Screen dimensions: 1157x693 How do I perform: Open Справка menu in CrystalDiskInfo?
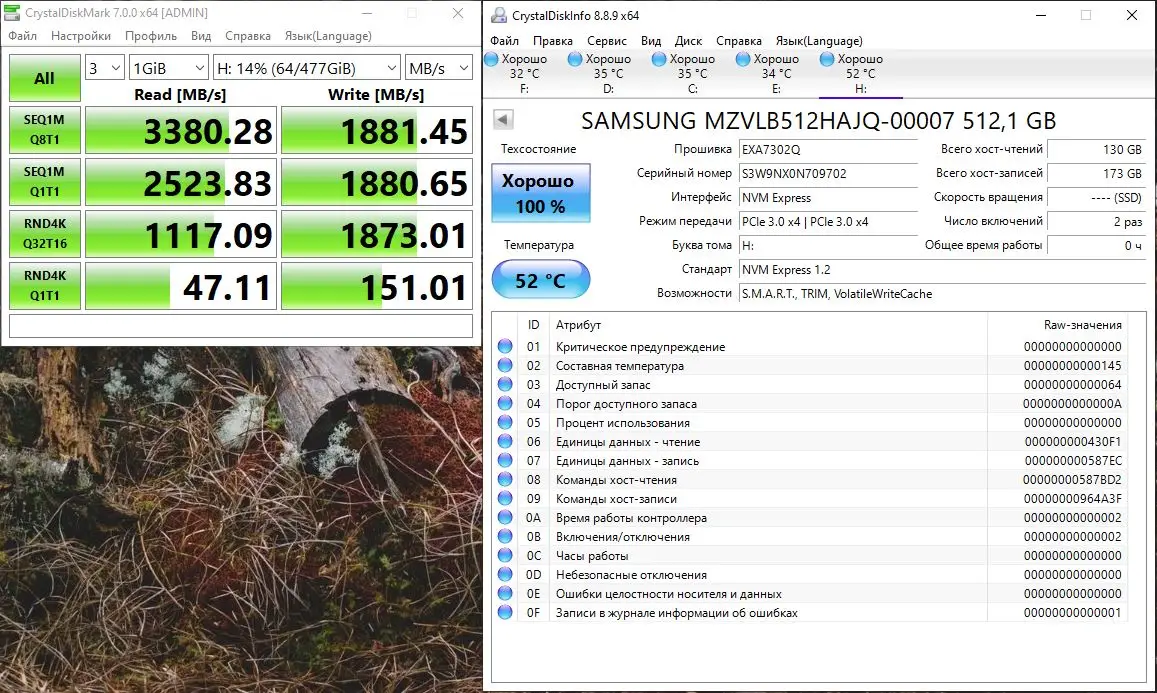[738, 41]
